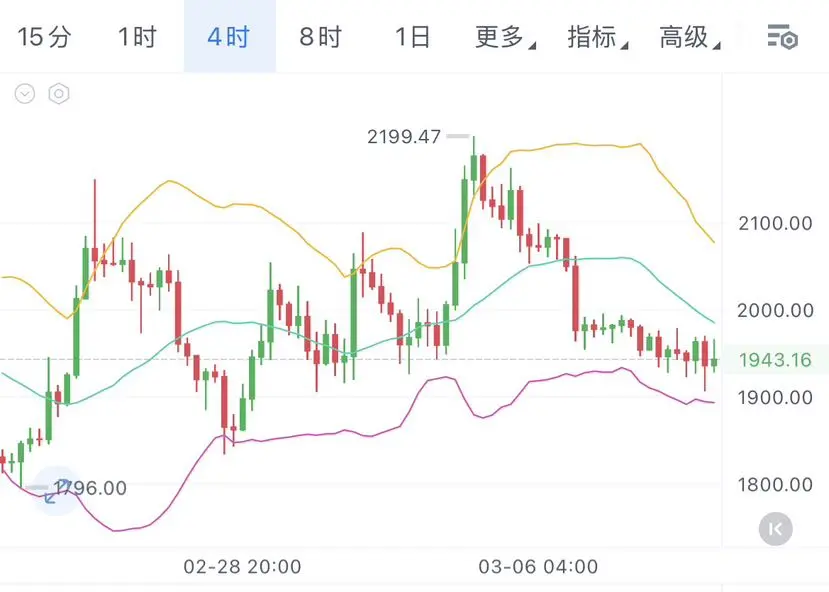Viewport: 829px width, 592px height.
Task: Jump to latest candle with arrow button
Action: pyautogui.click(x=776, y=529)
